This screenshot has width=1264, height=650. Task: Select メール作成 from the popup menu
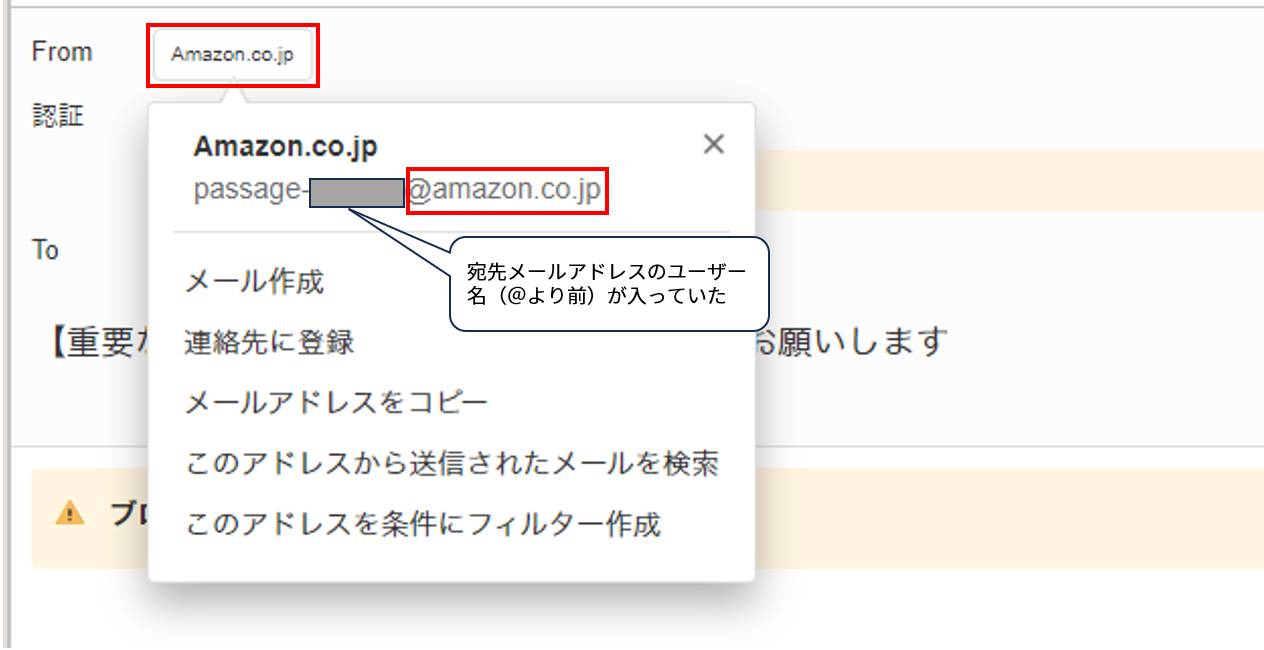coord(255,282)
